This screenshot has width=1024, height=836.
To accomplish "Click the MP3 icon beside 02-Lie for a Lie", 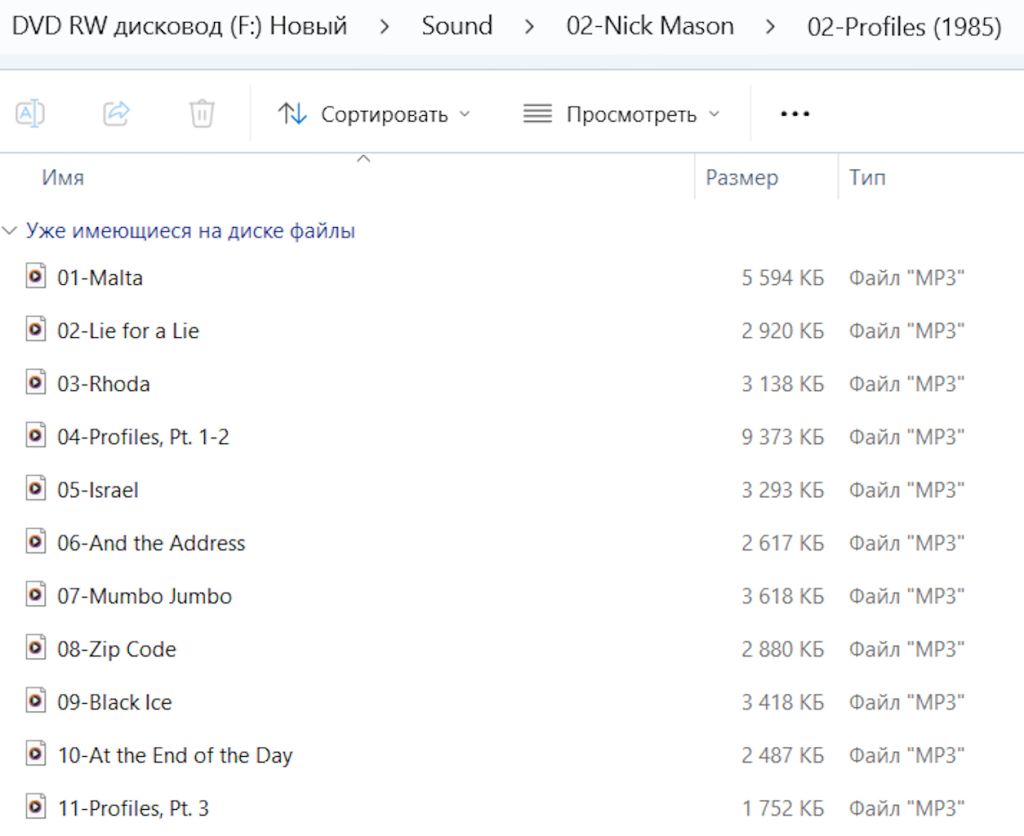I will [35, 329].
